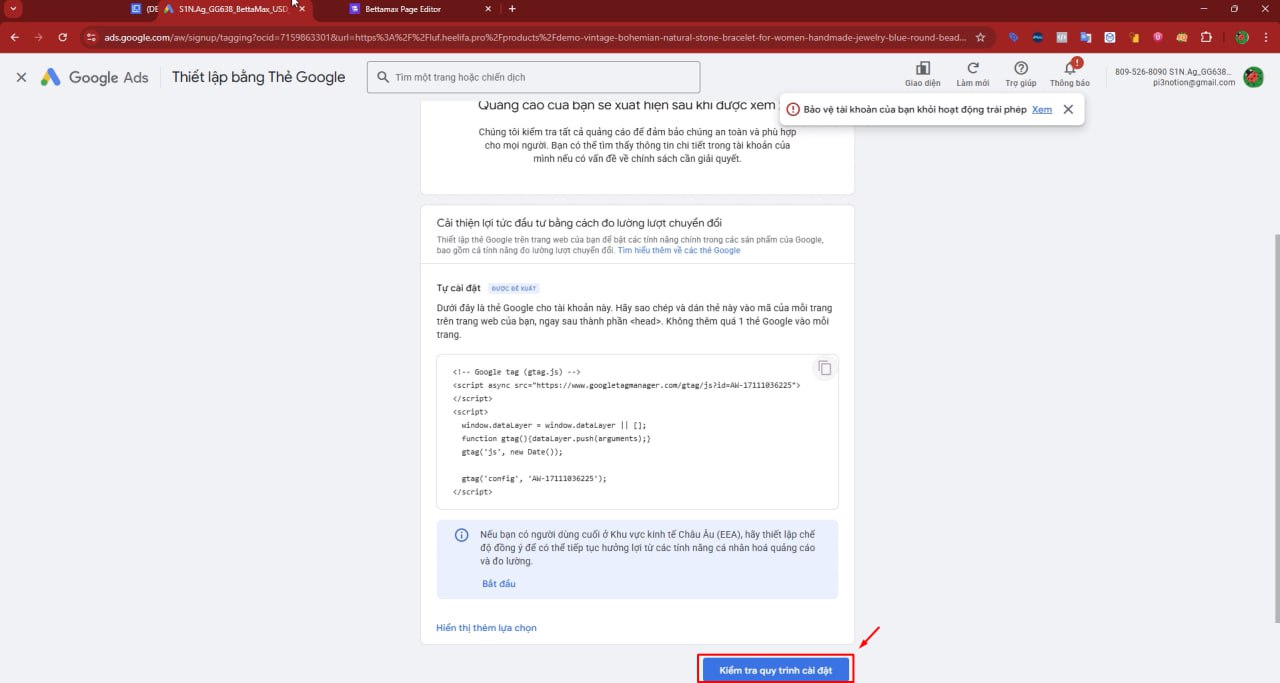Dismiss the account protection alert
1280x683 pixels.
(x=1068, y=110)
